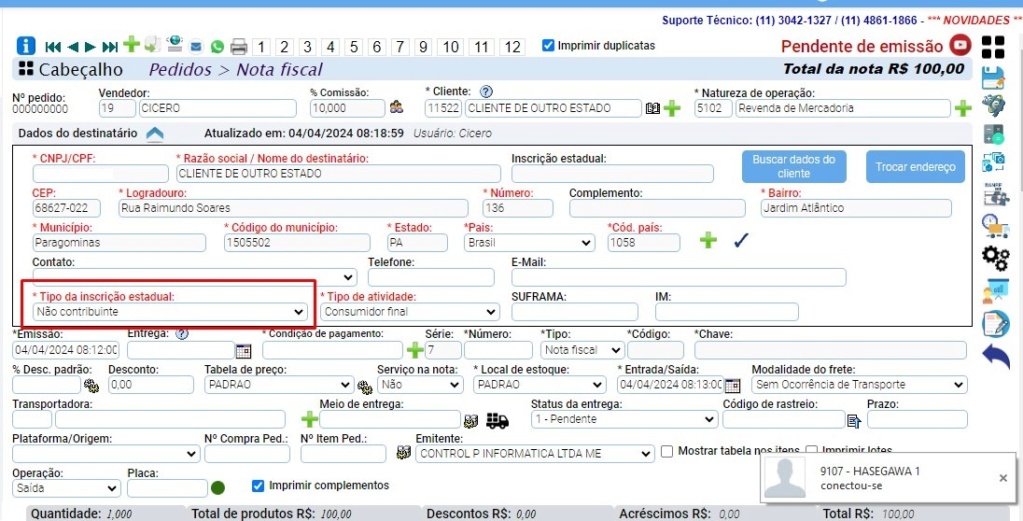The height and width of the screenshot is (521, 1023).
Task: Print using the printer icon
Action: pyautogui.click(x=239, y=46)
